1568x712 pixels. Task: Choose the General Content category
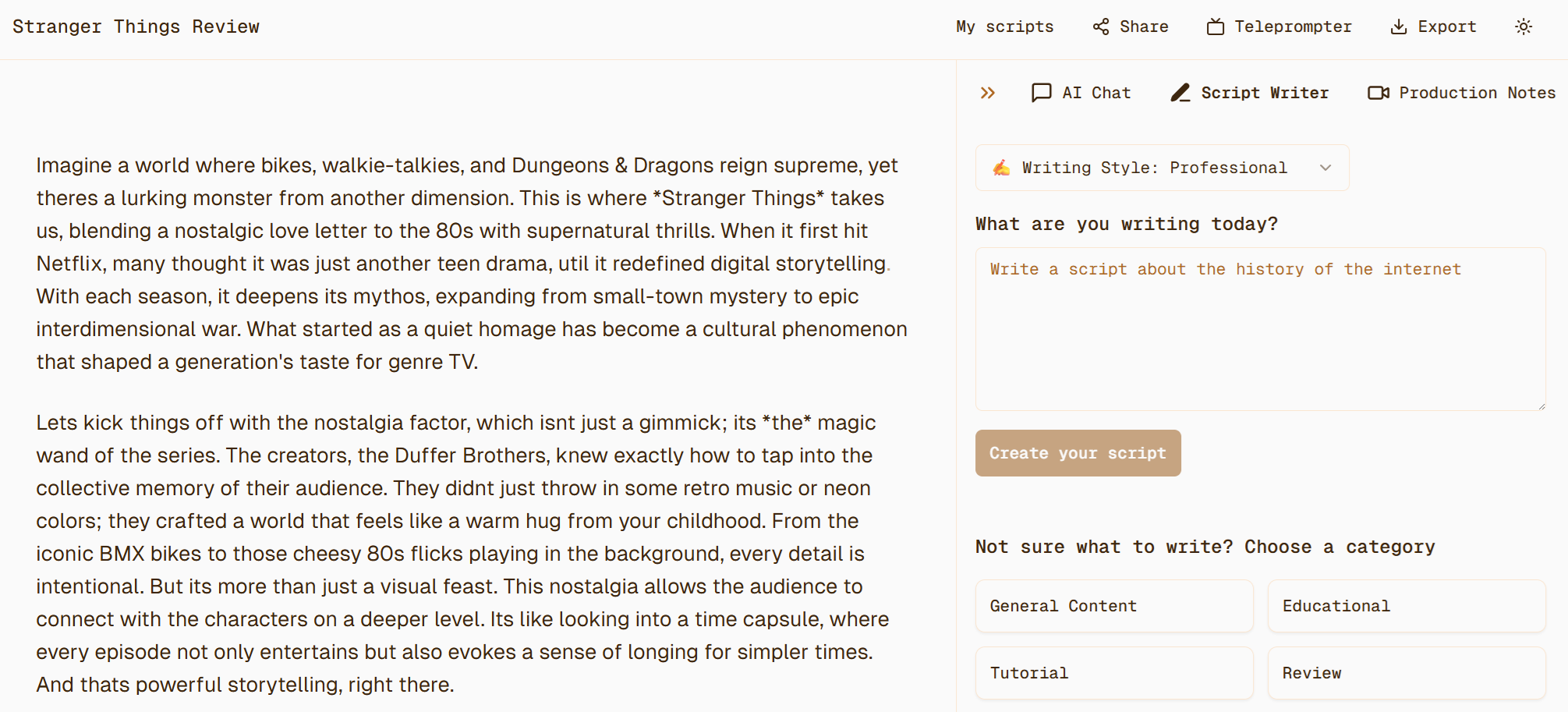(1114, 606)
